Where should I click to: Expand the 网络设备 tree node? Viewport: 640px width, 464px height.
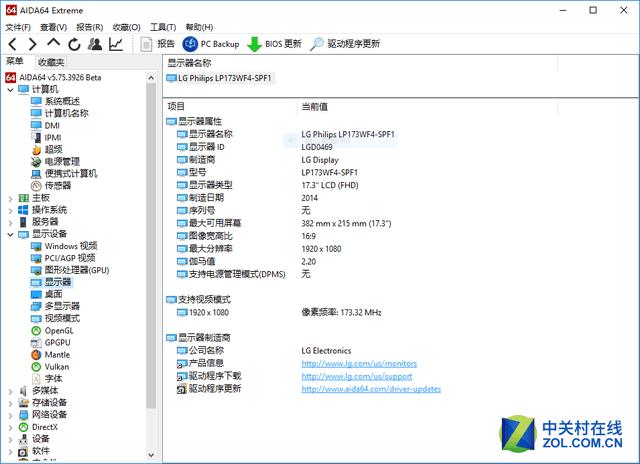[x=10, y=415]
